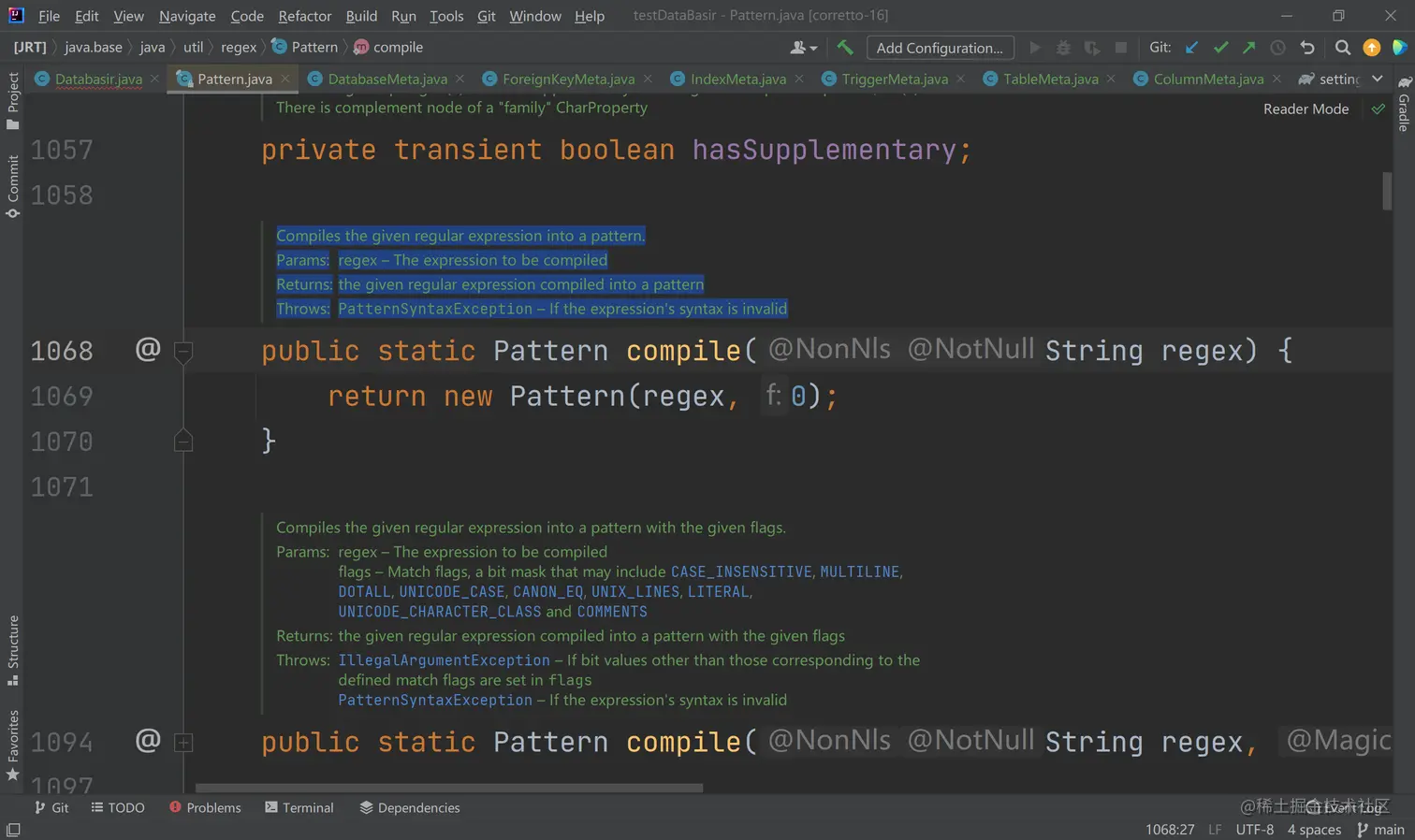Click the vertical editor scrollbar thumb

(x=1386, y=191)
